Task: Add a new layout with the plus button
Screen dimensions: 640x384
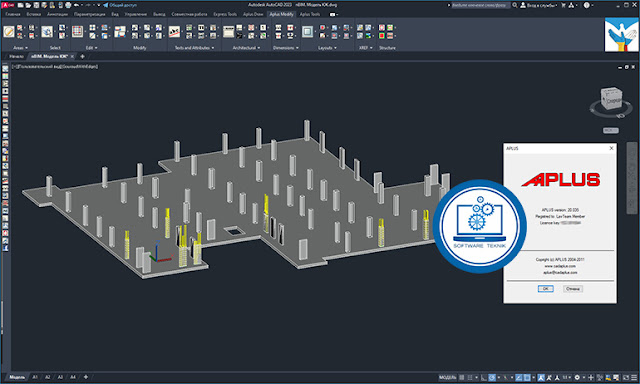Action: (86, 377)
